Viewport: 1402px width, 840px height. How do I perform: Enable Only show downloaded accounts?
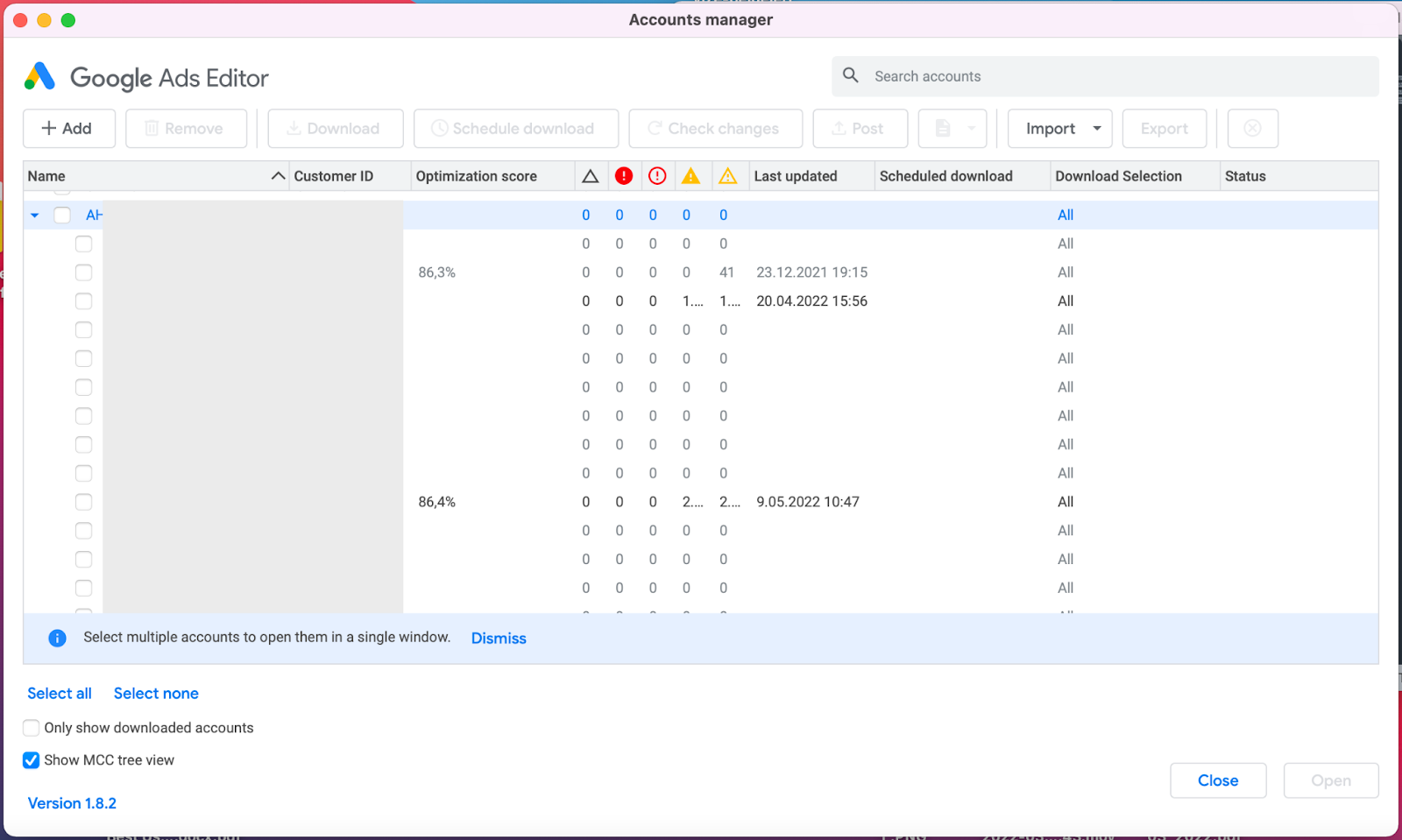(x=32, y=728)
